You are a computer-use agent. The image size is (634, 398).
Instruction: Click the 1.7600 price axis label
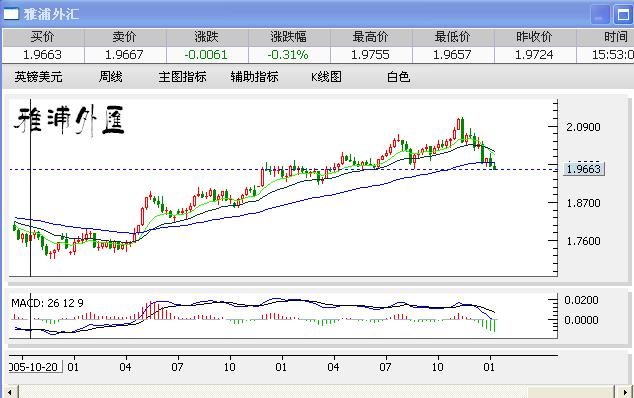(583, 241)
